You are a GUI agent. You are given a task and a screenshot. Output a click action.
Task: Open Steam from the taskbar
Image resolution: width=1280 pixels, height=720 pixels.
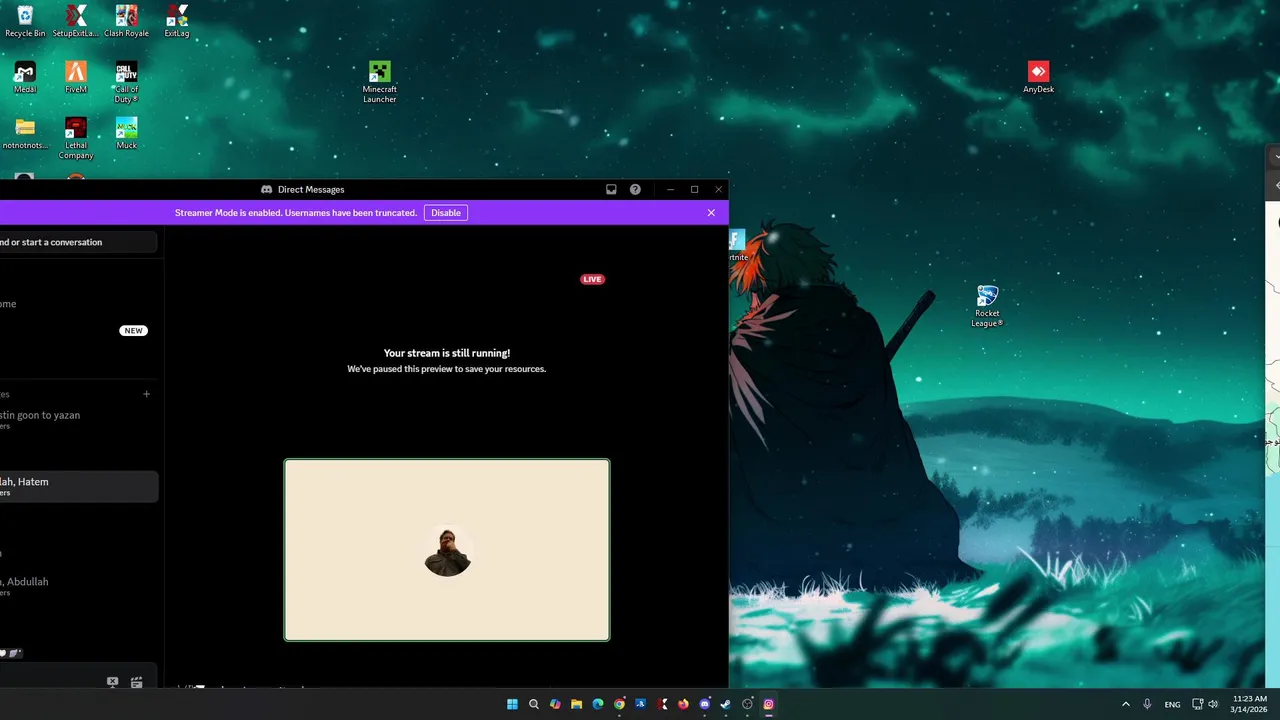(726, 704)
